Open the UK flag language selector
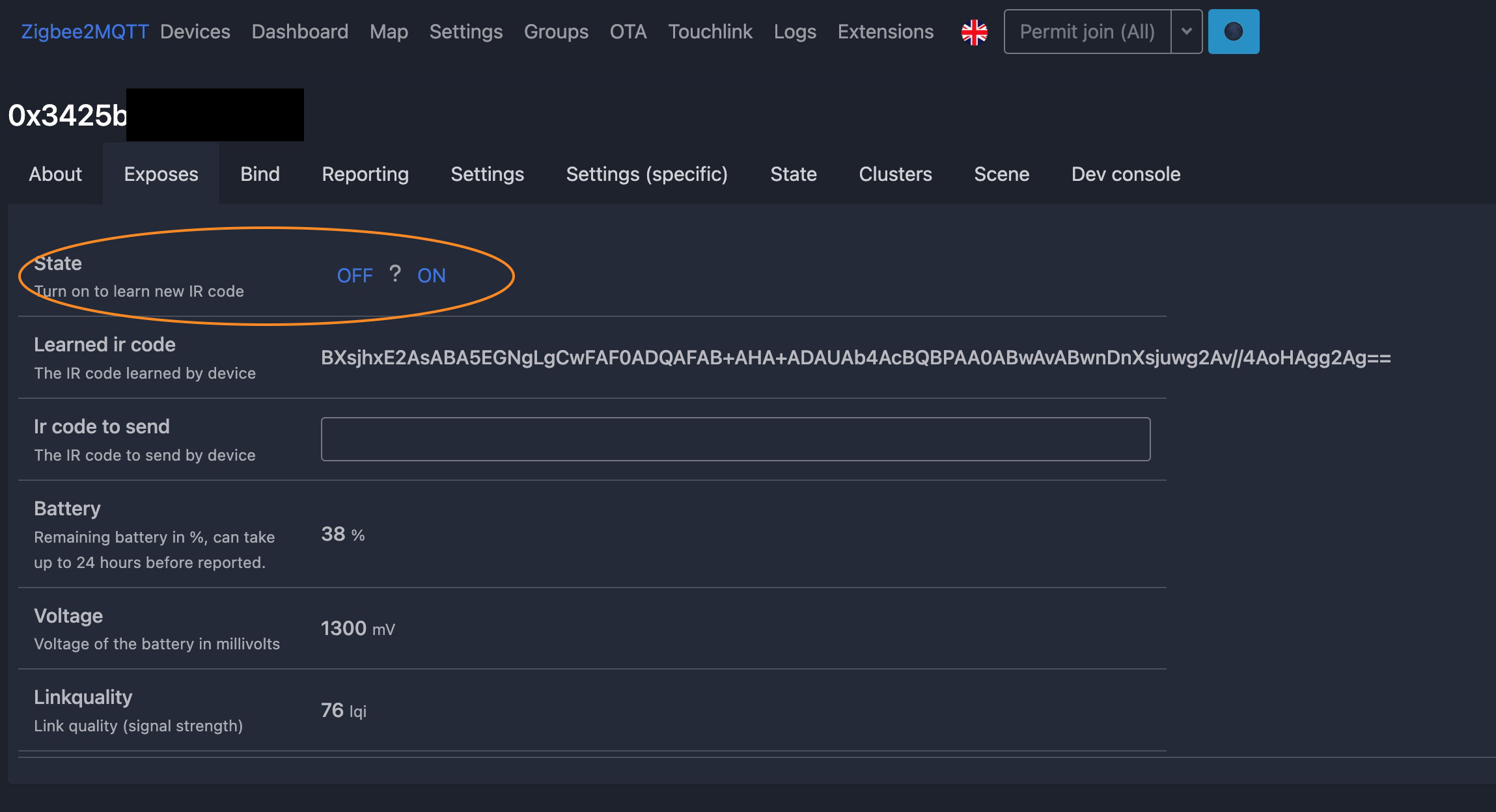 [x=974, y=32]
